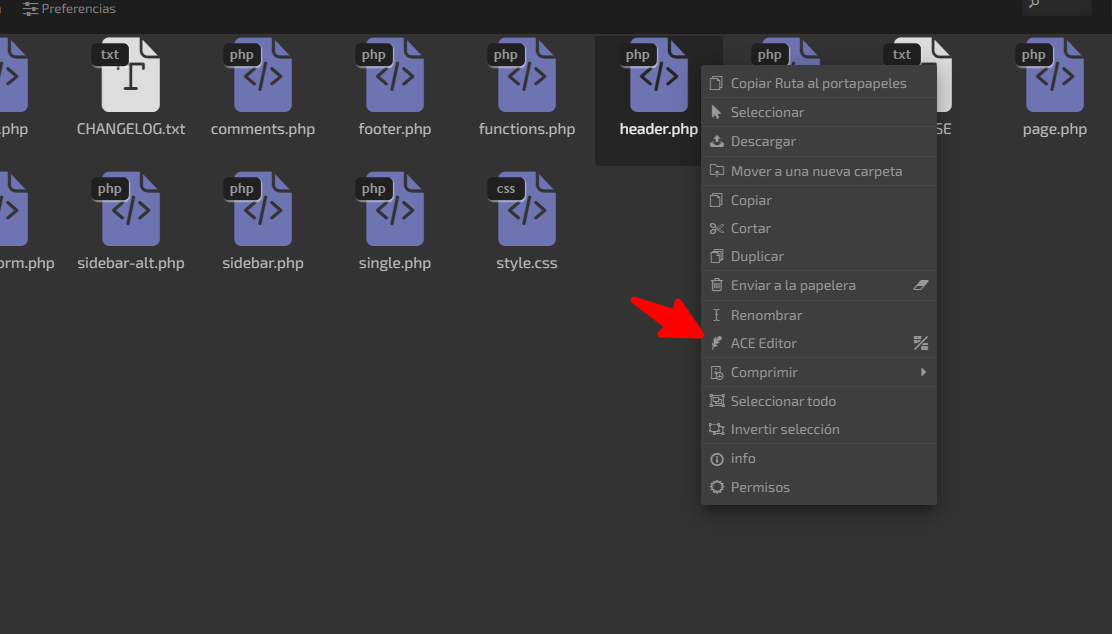
Task: Choose Enviar a la papelera
Action: [x=818, y=285]
